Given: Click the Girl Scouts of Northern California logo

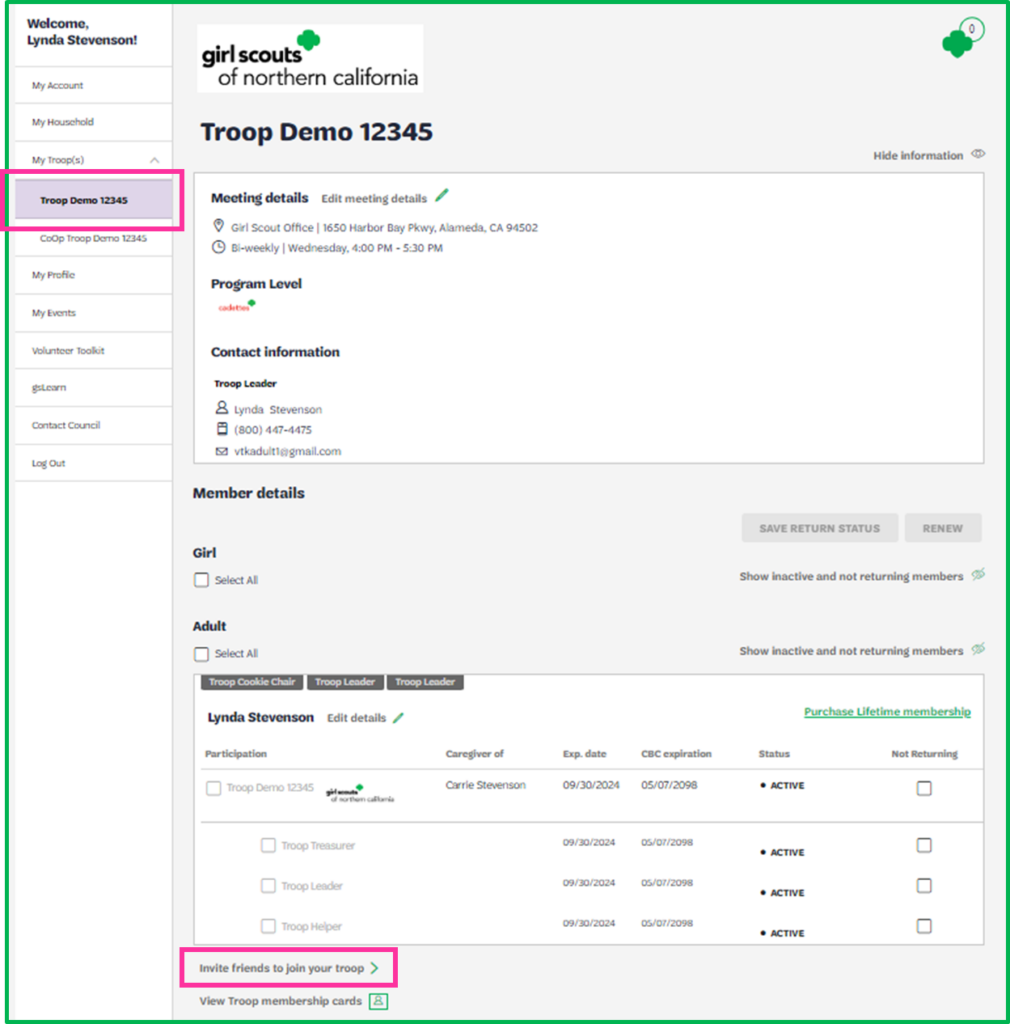Looking at the screenshot, I should coord(310,59).
